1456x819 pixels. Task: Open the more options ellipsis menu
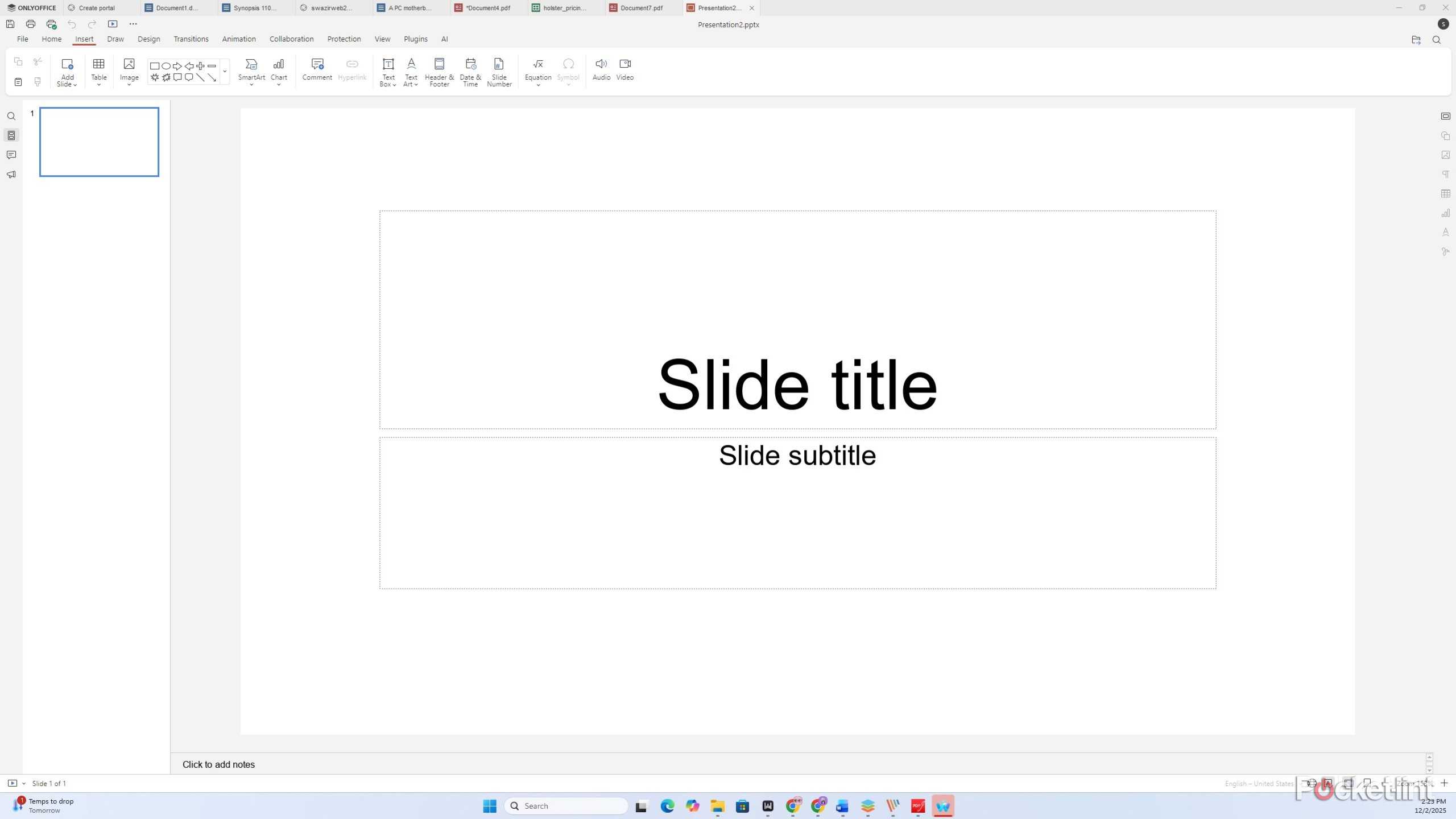133,24
